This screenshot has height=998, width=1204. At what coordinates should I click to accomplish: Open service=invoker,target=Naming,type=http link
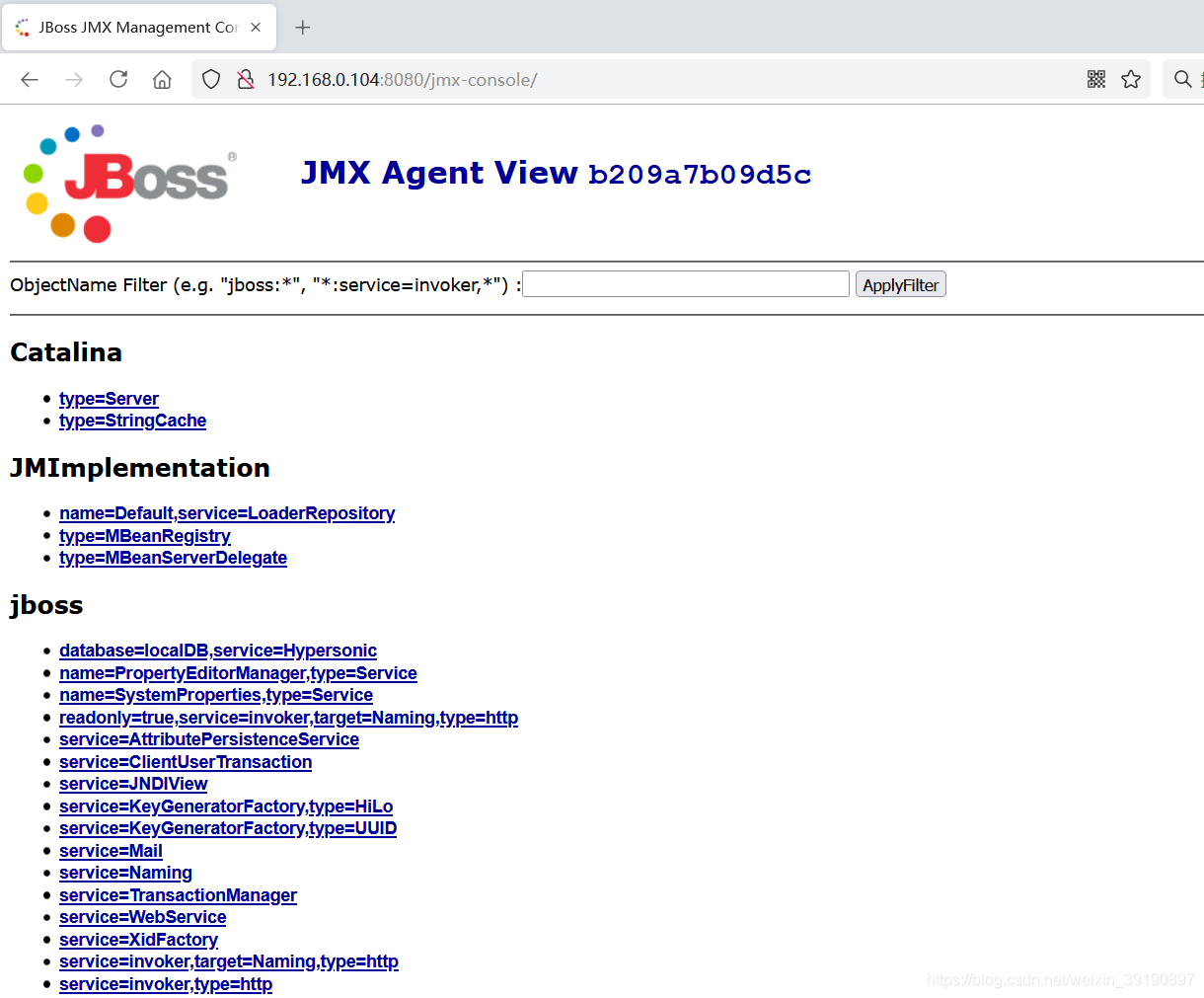coord(229,961)
